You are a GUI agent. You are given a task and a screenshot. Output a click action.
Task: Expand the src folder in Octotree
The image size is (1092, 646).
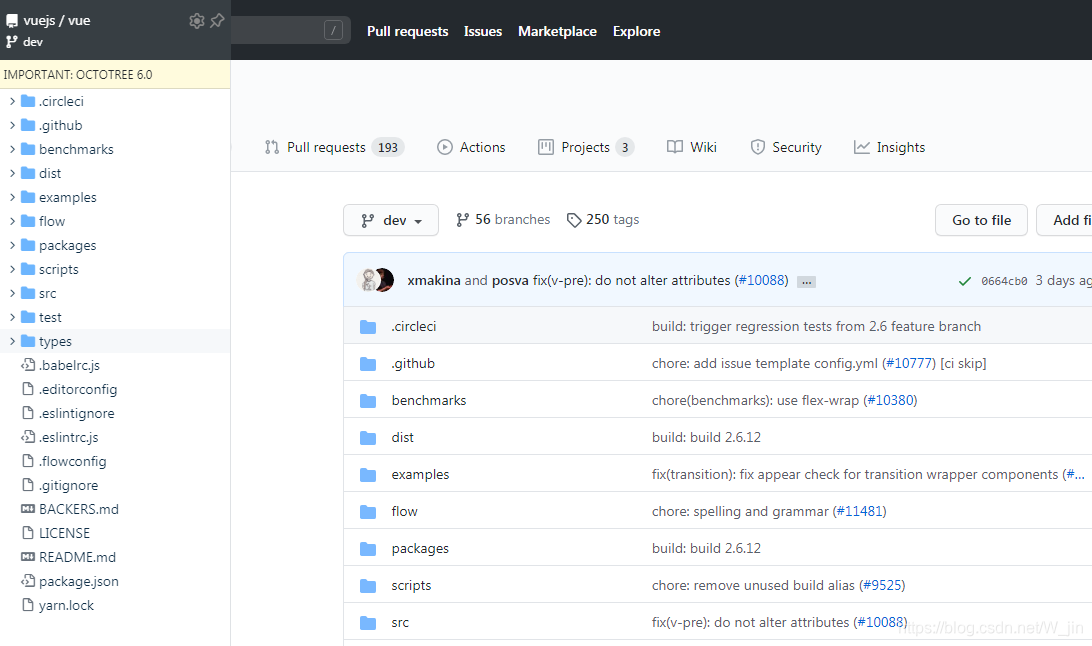tap(12, 293)
